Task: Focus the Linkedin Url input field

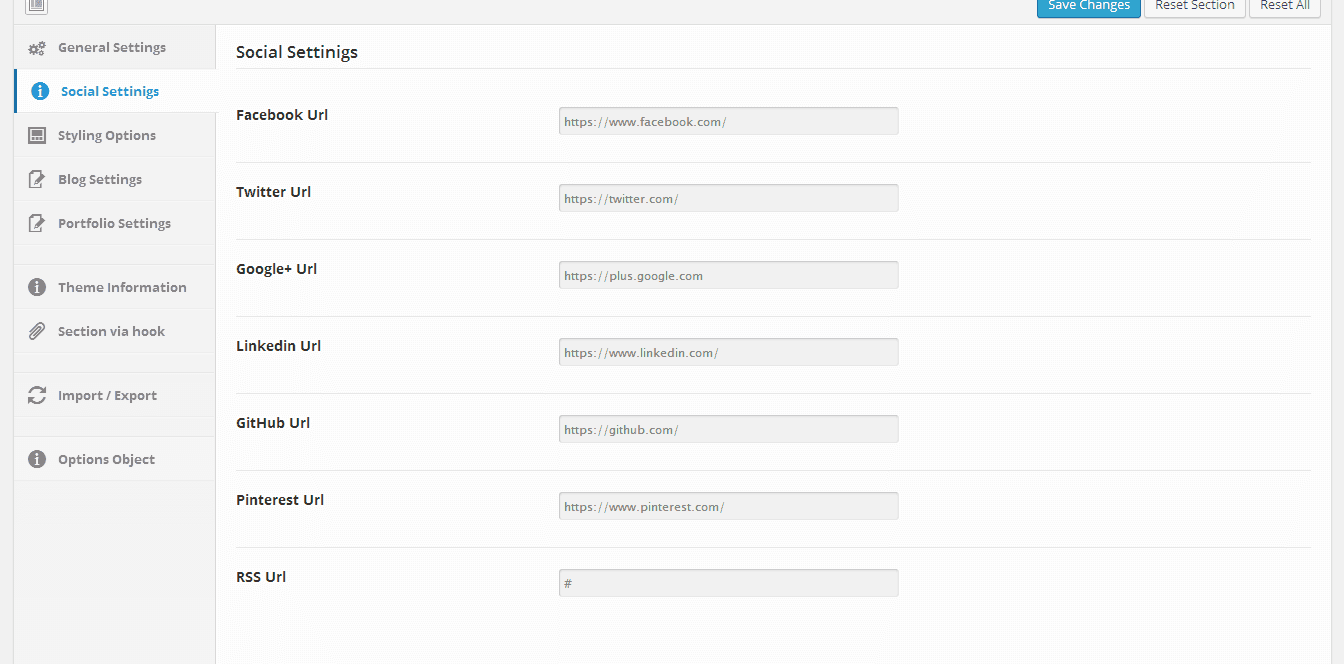Action: tap(728, 352)
